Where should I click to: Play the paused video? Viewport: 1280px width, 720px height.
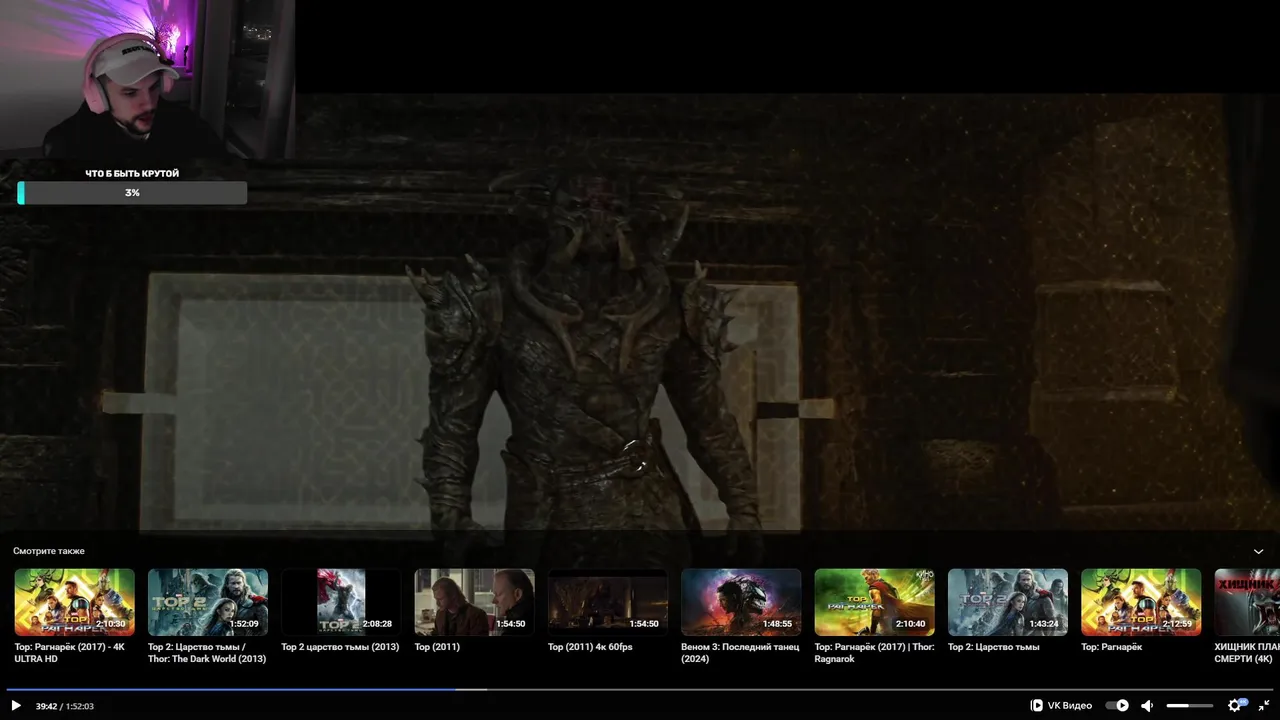[x=16, y=706]
